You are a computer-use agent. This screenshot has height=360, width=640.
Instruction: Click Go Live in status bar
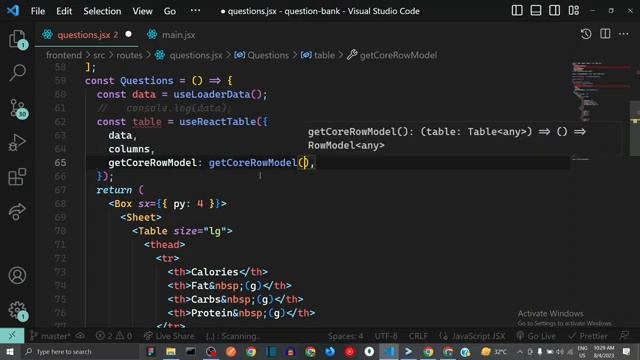(x=536, y=336)
